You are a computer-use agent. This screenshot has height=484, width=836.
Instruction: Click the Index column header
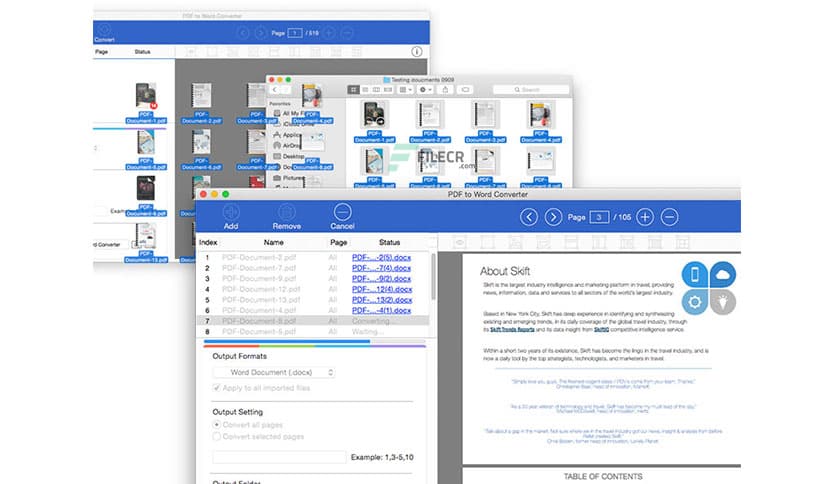point(208,243)
